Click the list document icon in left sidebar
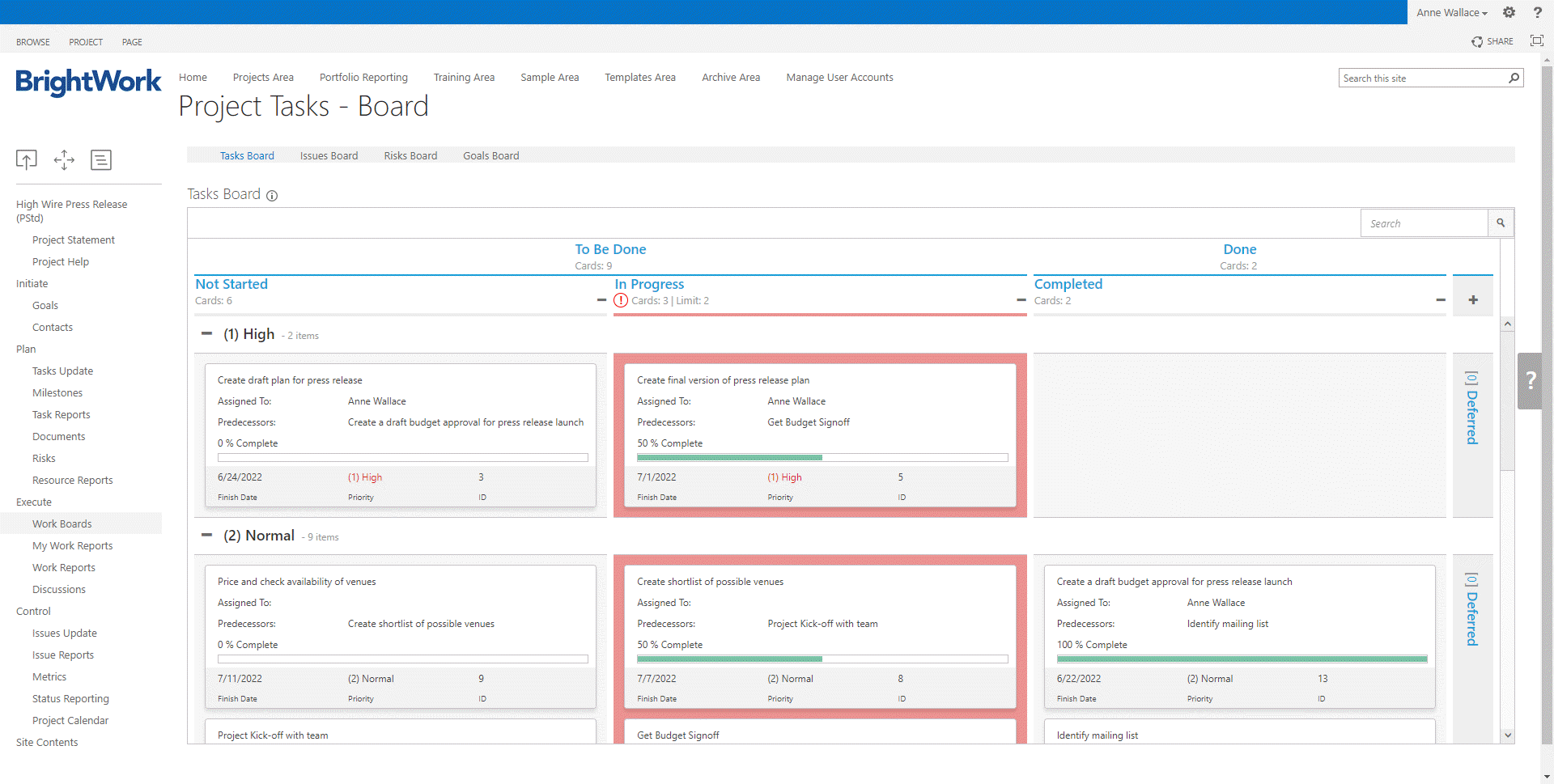Screen dimensions: 1554x784 point(101,160)
